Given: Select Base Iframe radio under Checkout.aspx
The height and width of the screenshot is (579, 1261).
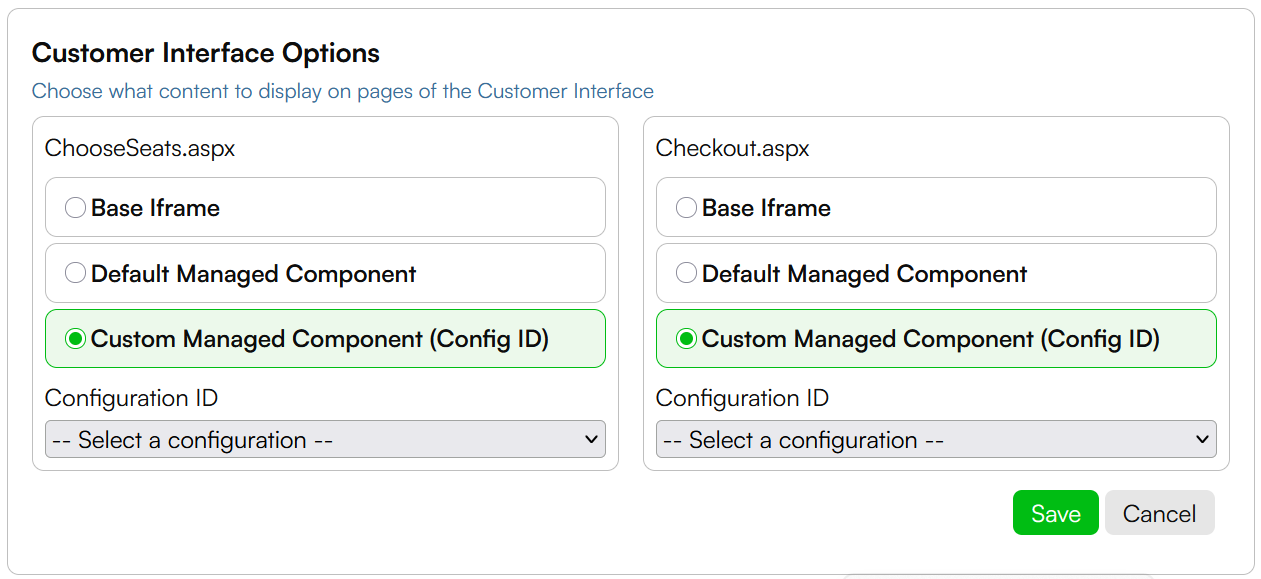Looking at the screenshot, I should tap(686, 208).
